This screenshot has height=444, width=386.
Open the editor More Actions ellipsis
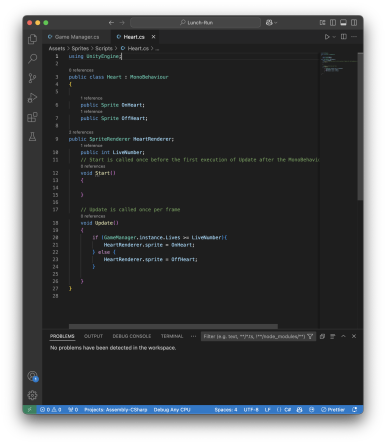click(354, 37)
